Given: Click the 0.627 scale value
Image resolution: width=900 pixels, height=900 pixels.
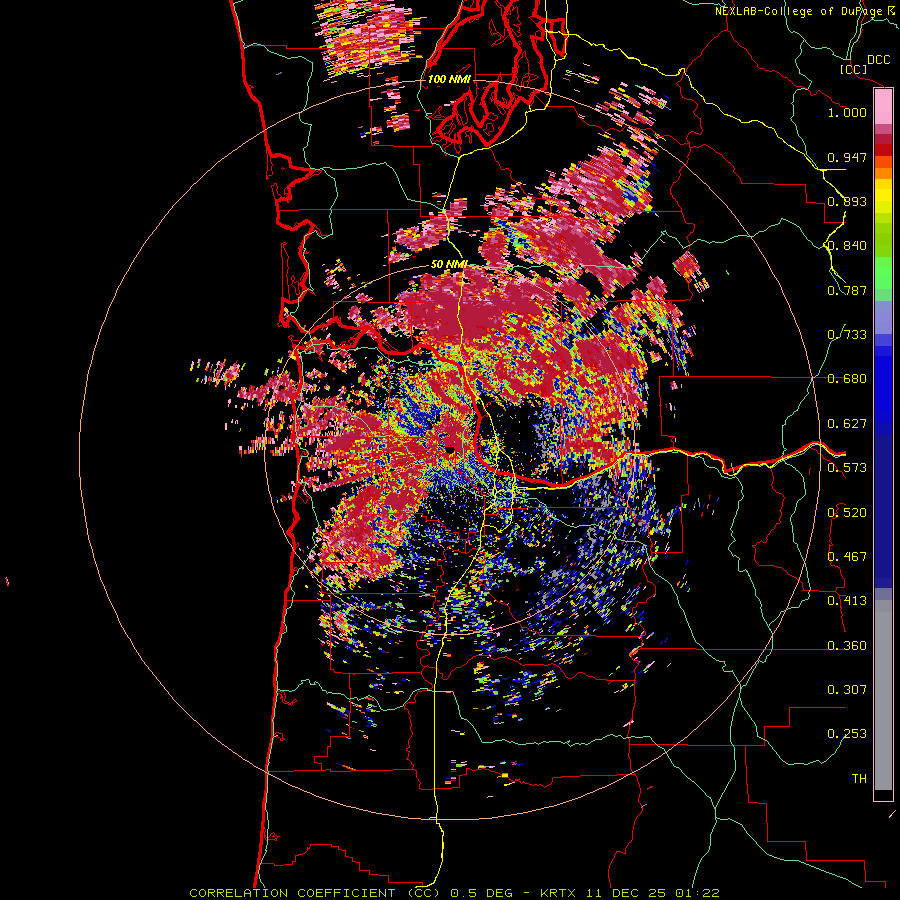Looking at the screenshot, I should coord(847,424).
